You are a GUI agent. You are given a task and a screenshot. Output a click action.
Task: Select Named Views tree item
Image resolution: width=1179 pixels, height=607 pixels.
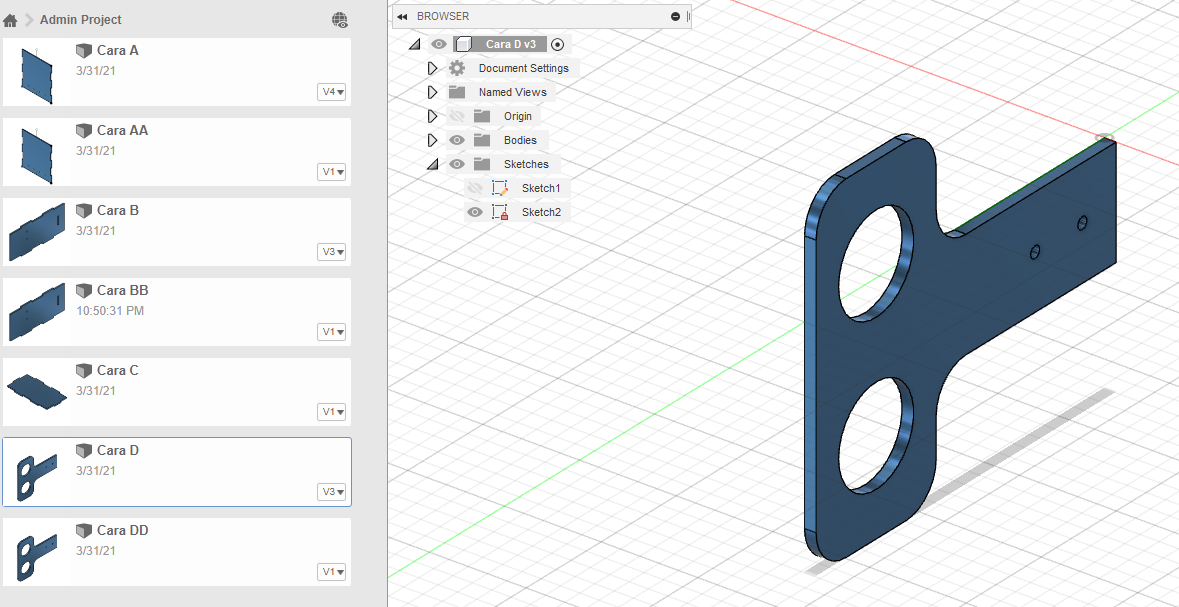[x=512, y=93]
